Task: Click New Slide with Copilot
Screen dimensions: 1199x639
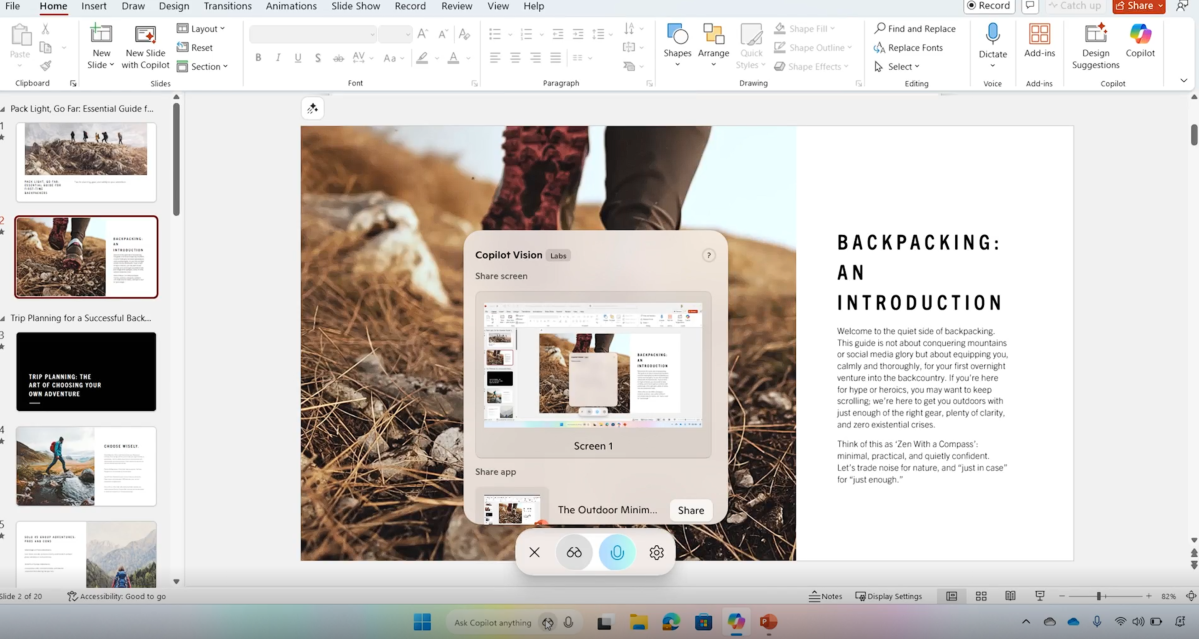Action: [146, 46]
